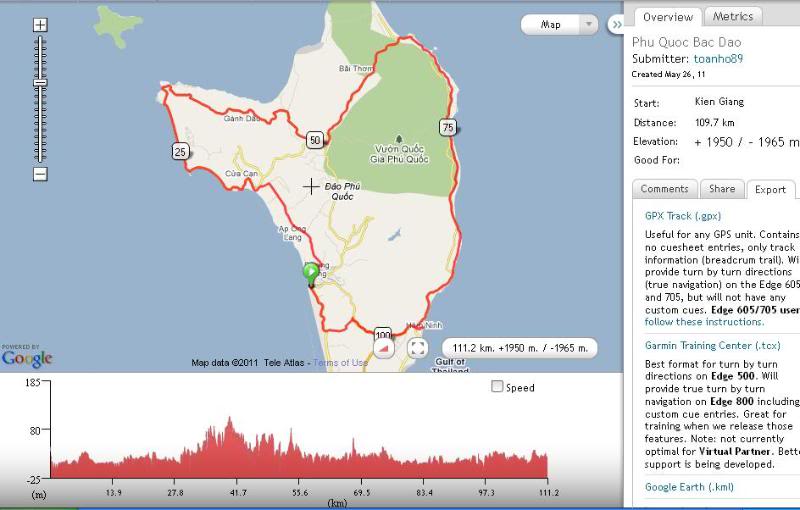Collapse the side panel with the chevron arrows
Screen dimensions: 800x510
click(616, 24)
